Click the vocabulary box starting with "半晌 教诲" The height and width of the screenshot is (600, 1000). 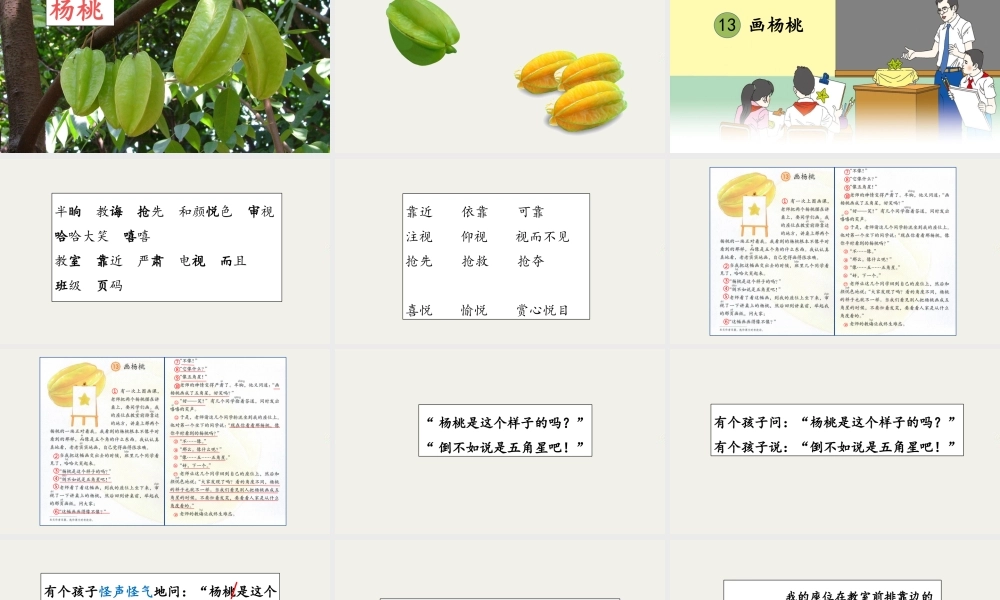(165, 248)
